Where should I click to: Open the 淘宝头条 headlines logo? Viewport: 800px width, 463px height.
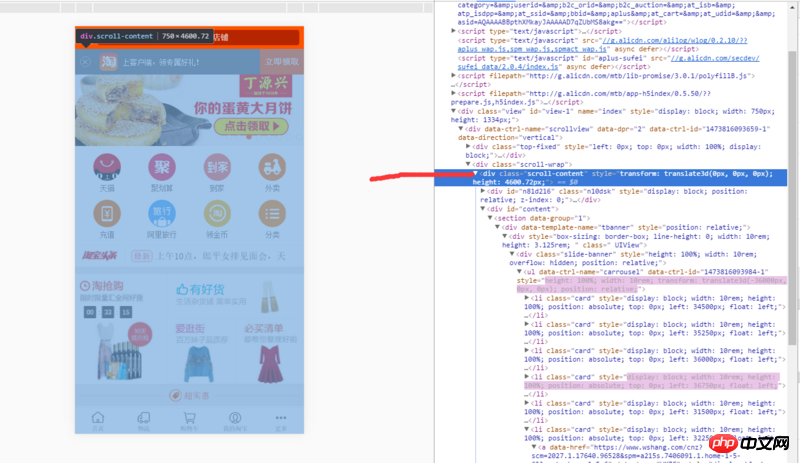pyautogui.click(x=100, y=255)
